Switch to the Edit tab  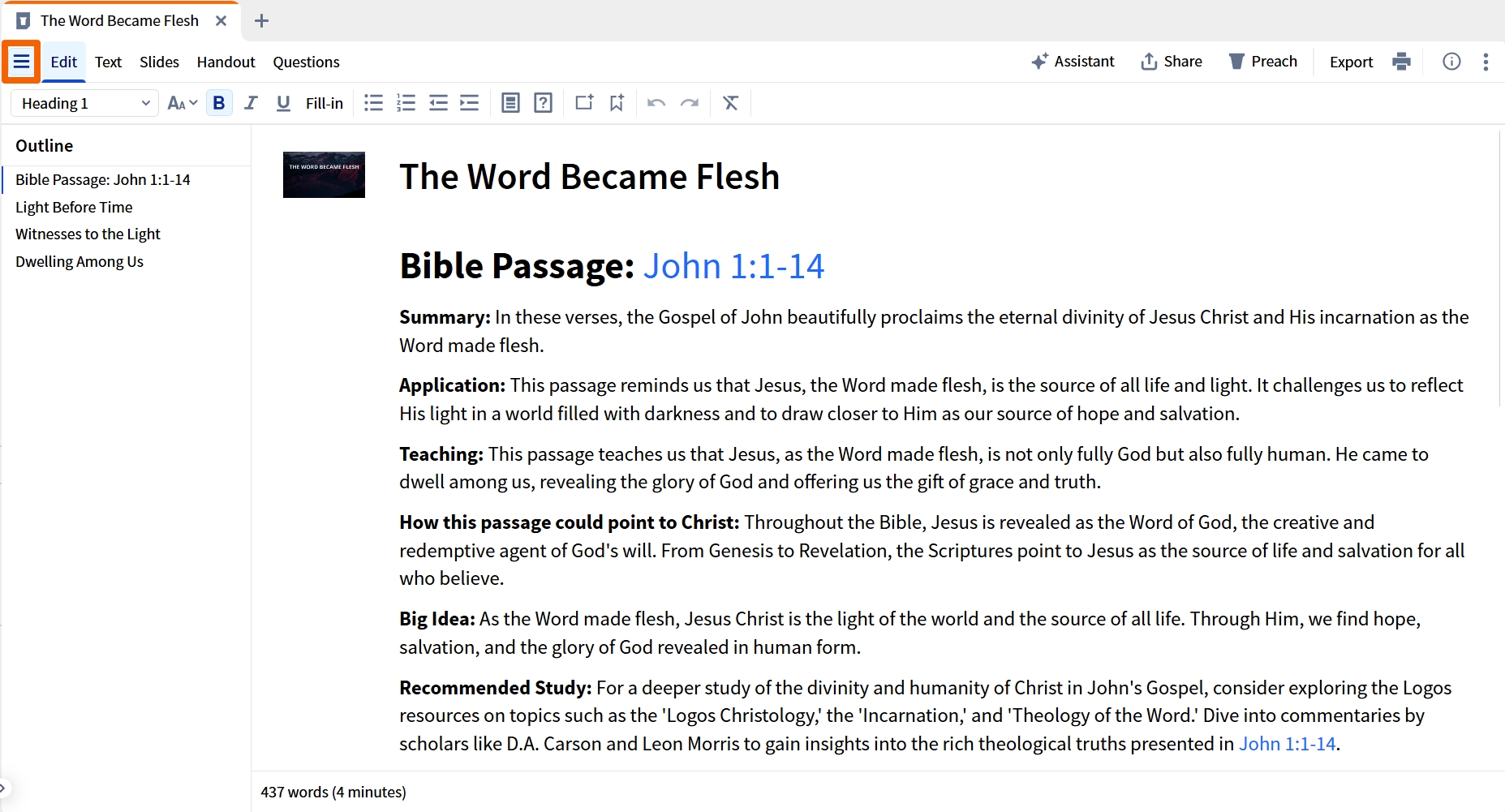click(x=64, y=62)
